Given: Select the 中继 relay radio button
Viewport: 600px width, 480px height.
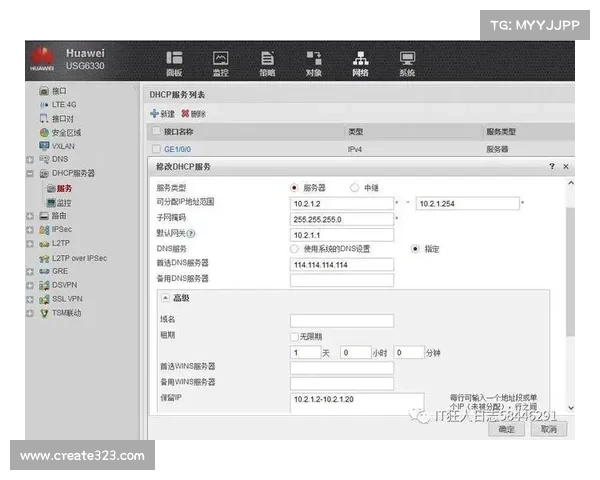Looking at the screenshot, I should [355, 188].
